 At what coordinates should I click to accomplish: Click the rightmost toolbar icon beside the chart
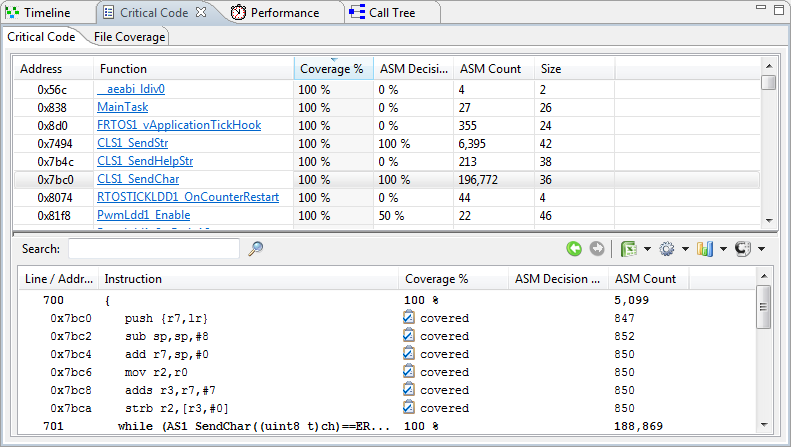[x=742, y=249]
